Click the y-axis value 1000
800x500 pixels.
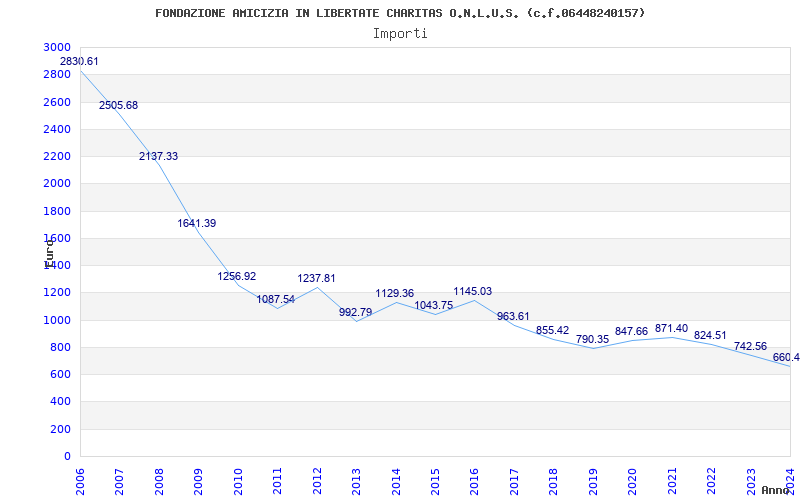pyautogui.click(x=57, y=320)
